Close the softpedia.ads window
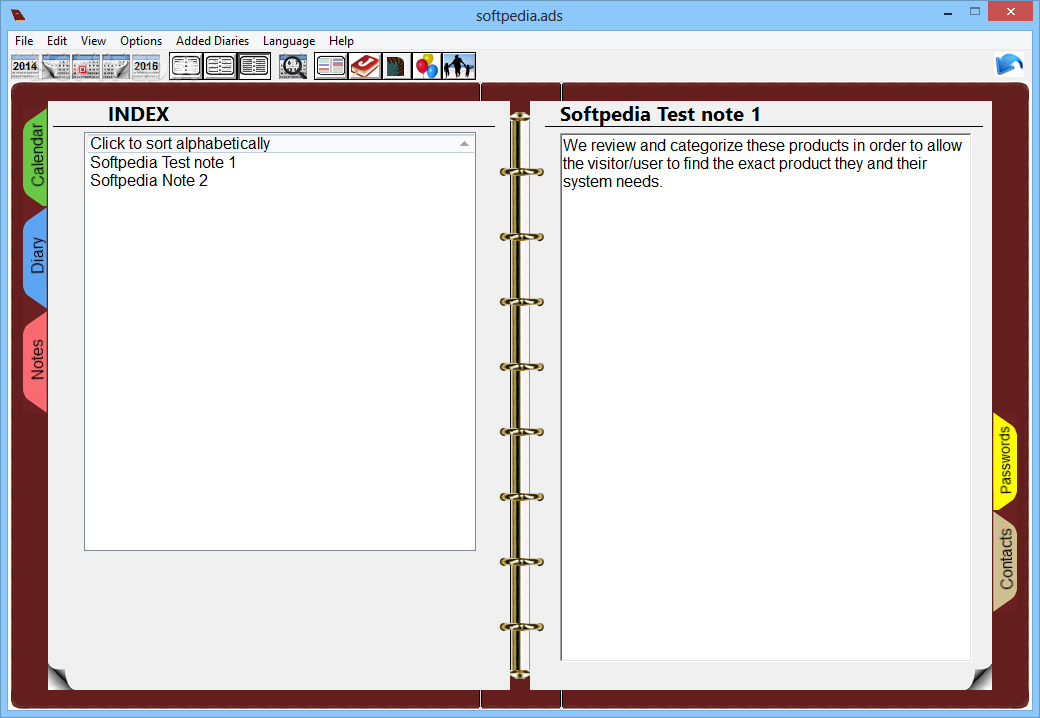The width and height of the screenshot is (1040, 718). coord(1011,11)
